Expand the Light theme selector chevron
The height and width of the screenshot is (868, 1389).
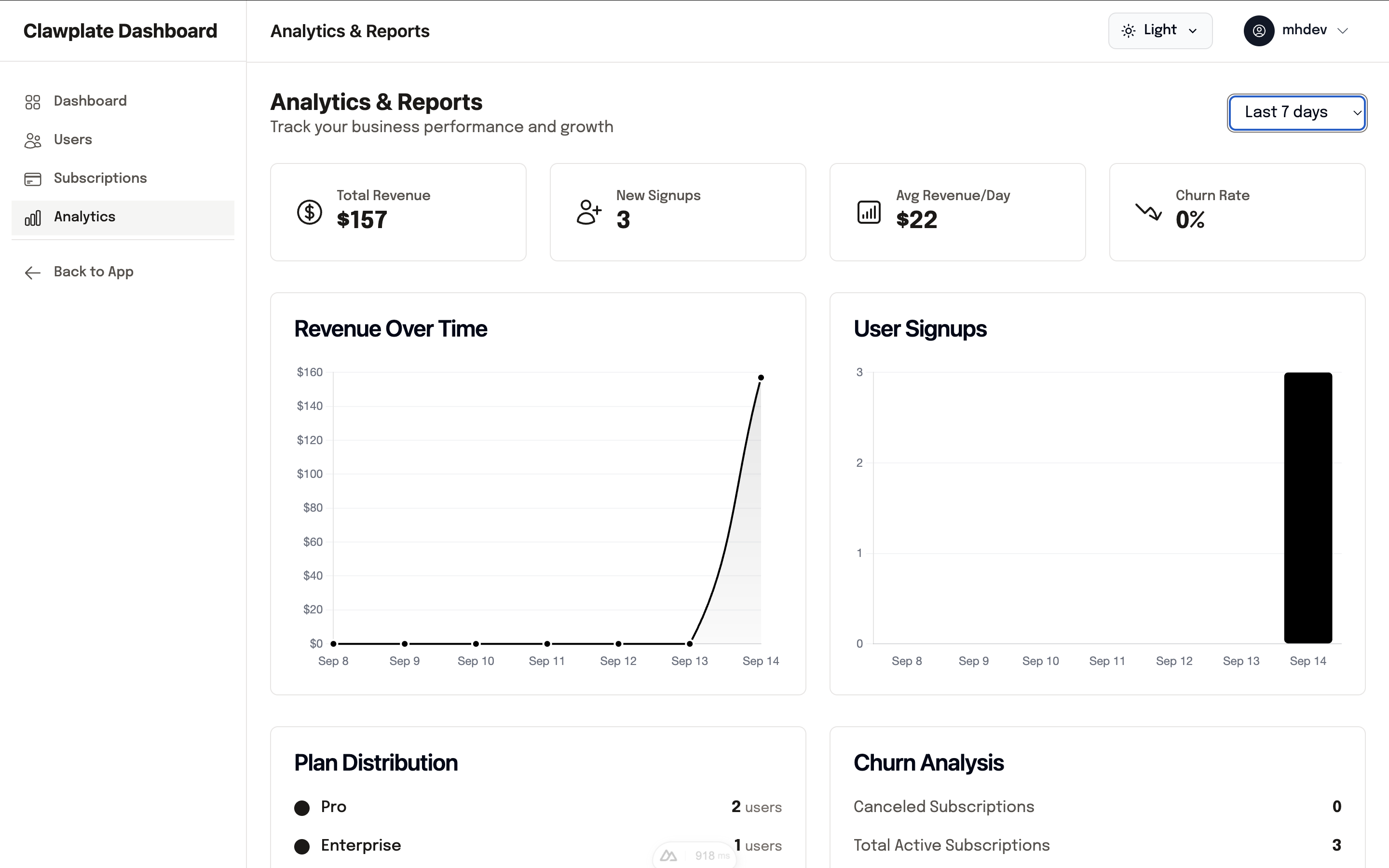(1194, 31)
